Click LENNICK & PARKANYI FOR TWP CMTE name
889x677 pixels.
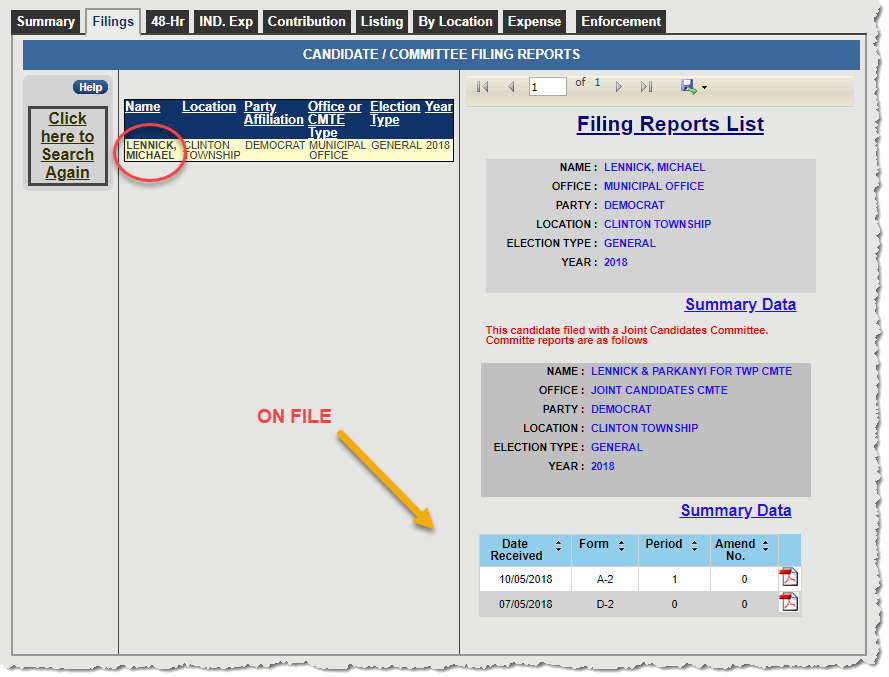coord(691,371)
